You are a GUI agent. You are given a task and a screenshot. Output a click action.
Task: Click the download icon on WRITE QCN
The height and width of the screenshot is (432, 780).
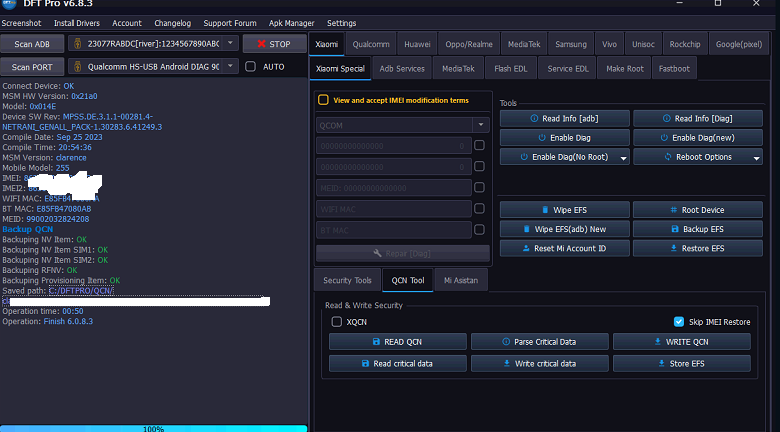(x=658, y=342)
